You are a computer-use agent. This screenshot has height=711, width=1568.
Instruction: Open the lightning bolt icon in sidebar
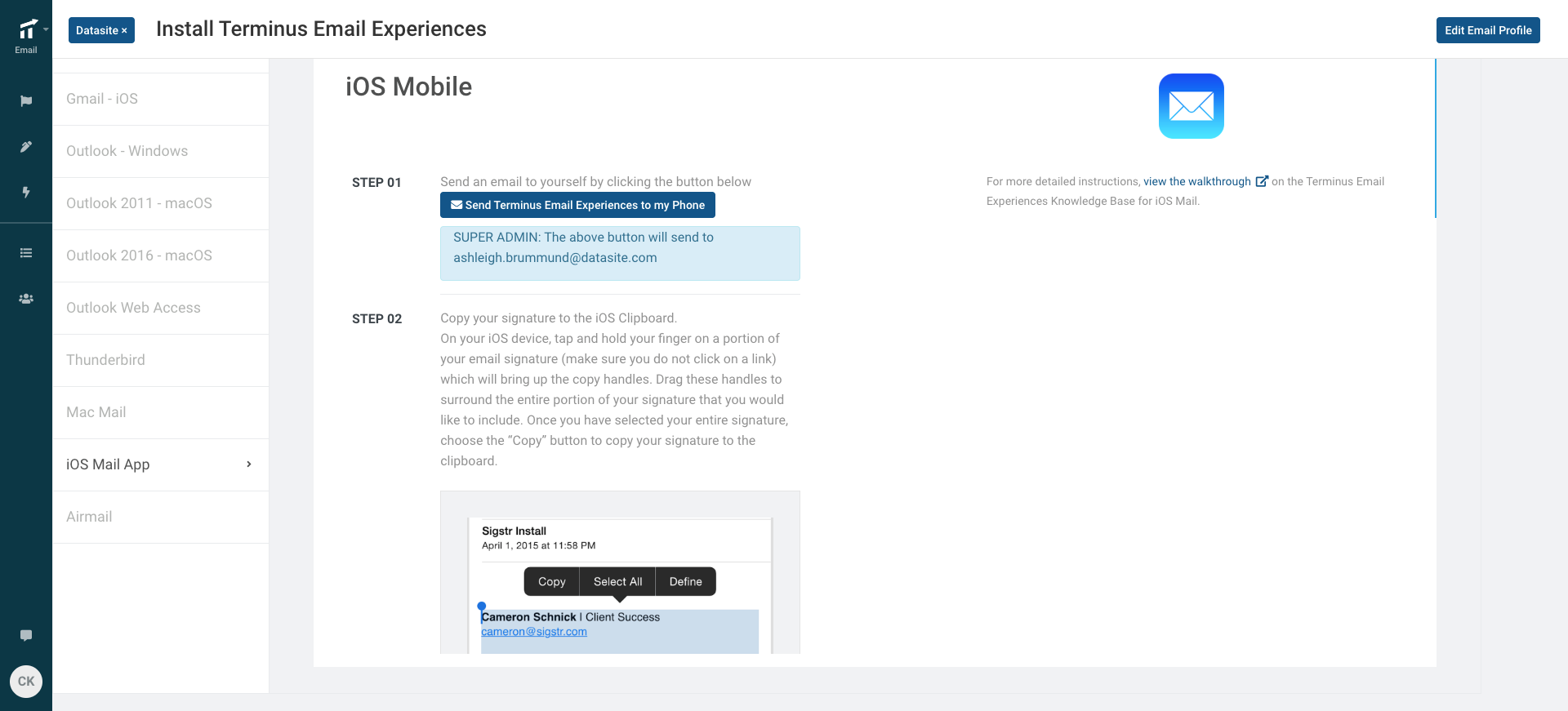26,193
